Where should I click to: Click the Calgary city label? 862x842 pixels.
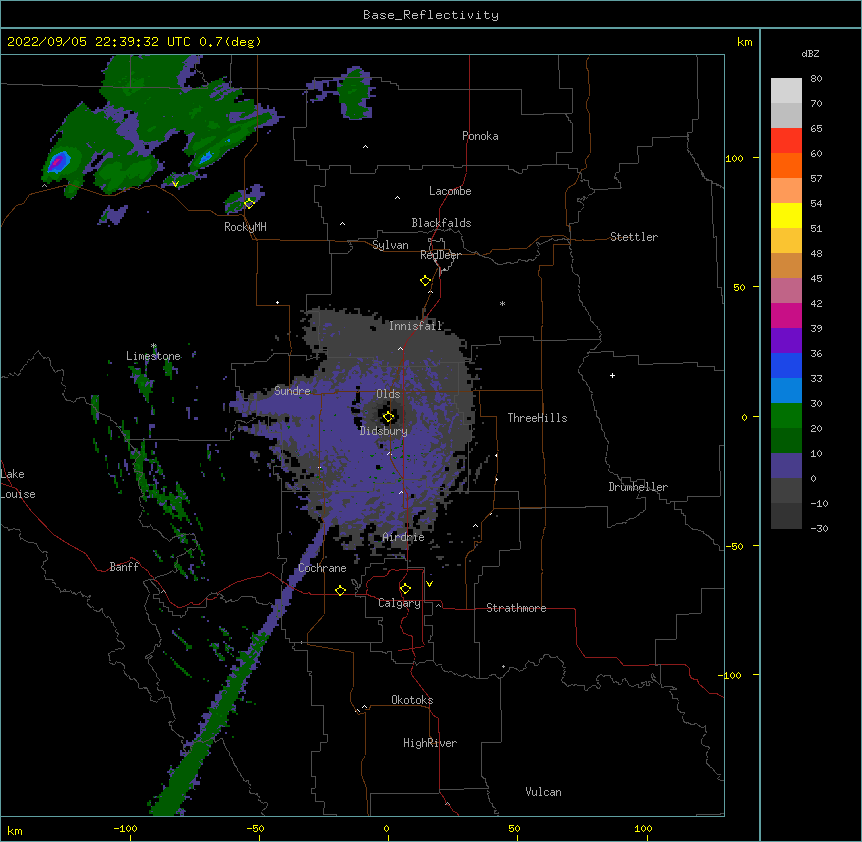(x=399, y=603)
